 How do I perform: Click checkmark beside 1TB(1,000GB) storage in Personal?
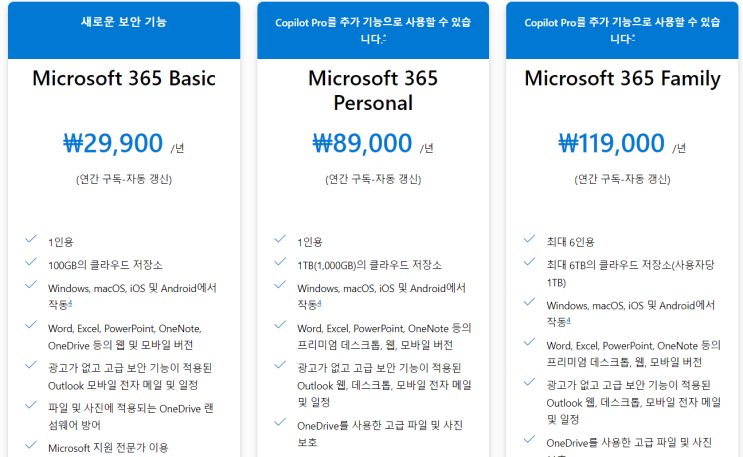(280, 264)
